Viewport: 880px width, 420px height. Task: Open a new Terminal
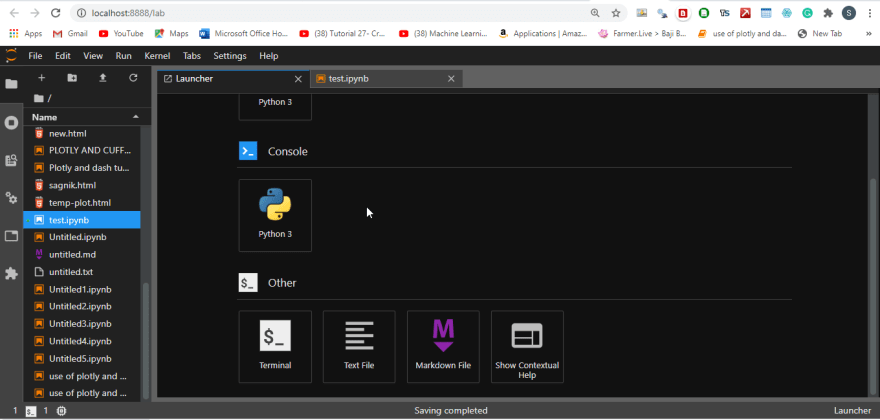(x=275, y=346)
